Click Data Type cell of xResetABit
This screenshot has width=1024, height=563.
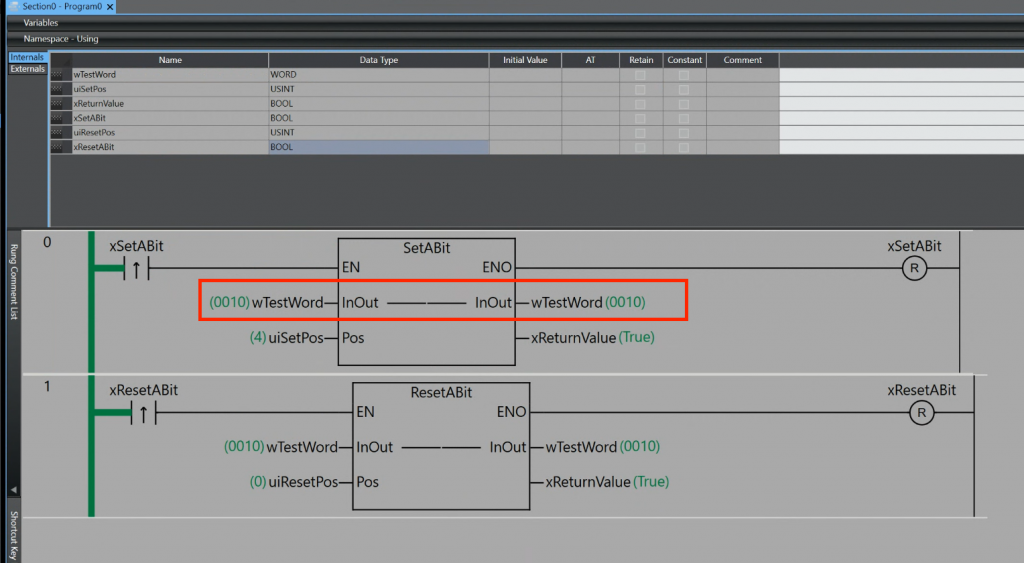pyautogui.click(x=378, y=147)
